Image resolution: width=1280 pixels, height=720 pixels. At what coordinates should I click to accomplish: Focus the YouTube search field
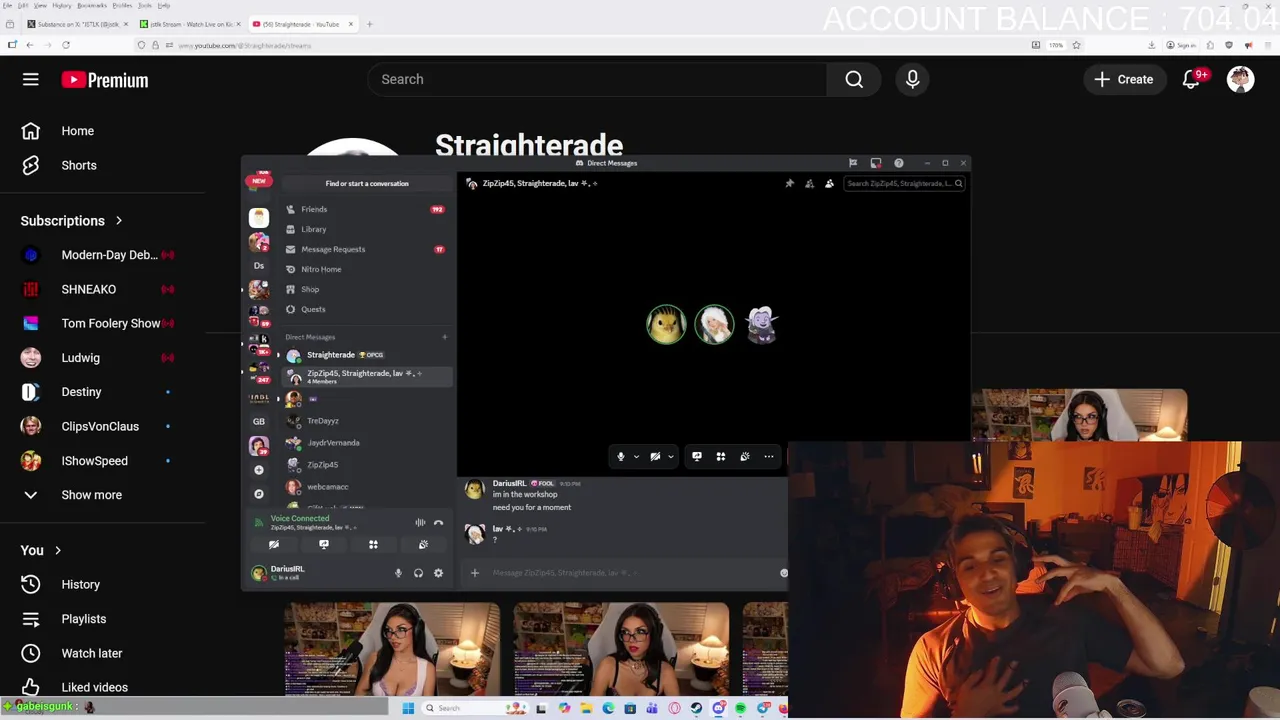[597, 79]
